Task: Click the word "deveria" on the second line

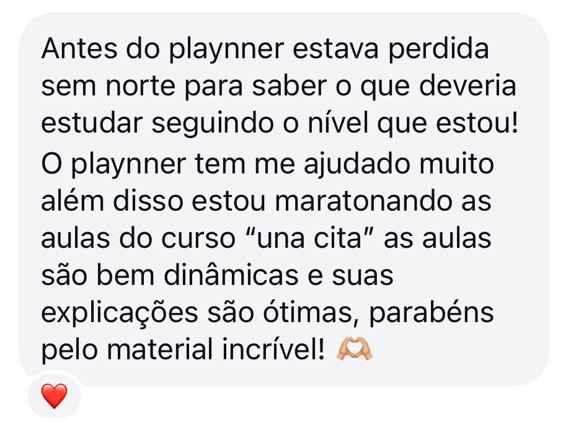Action: 467,86
